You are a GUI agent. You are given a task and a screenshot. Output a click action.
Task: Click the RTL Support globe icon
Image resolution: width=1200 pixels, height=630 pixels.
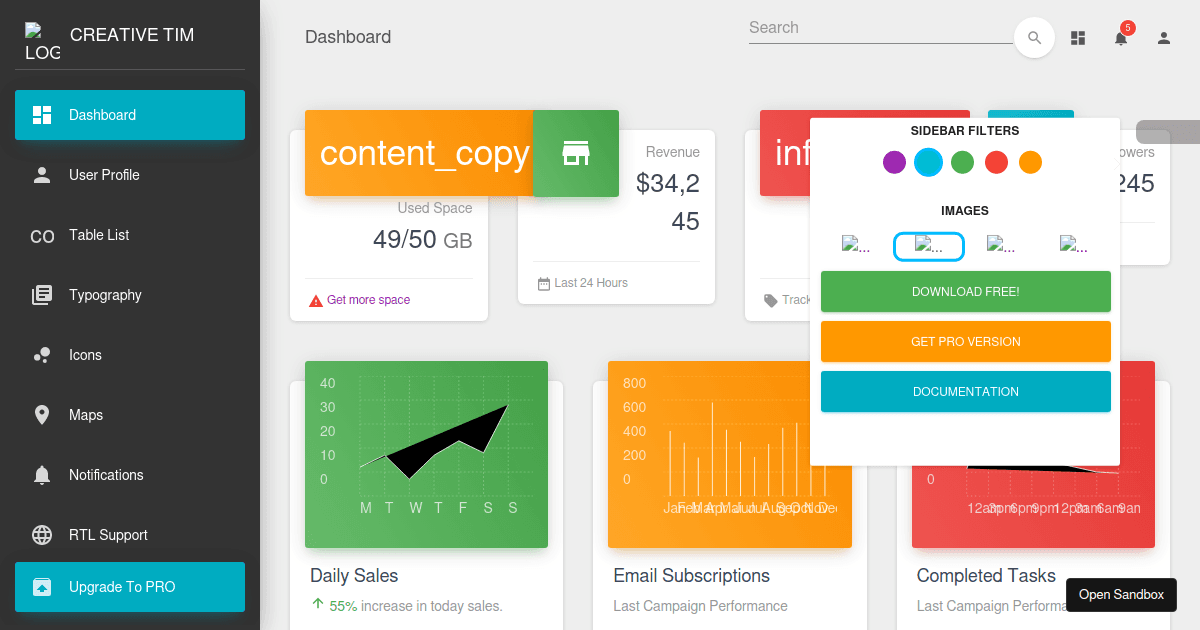tap(41, 535)
